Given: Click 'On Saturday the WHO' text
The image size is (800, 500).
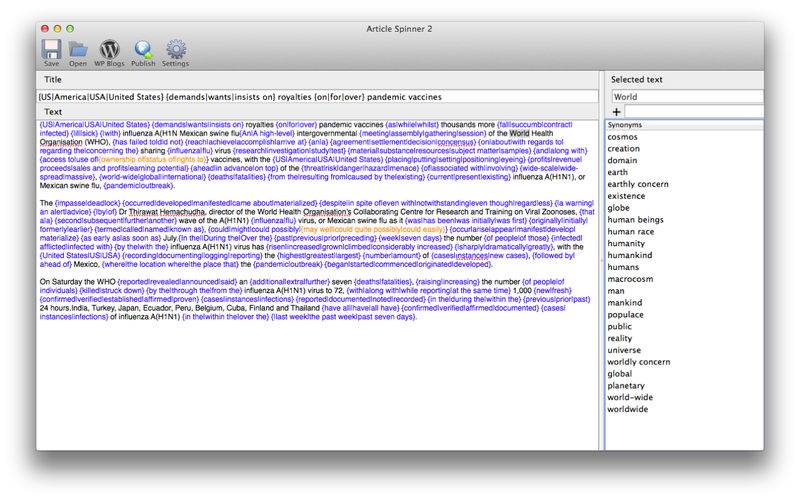Looking at the screenshot, I should pos(78,282).
